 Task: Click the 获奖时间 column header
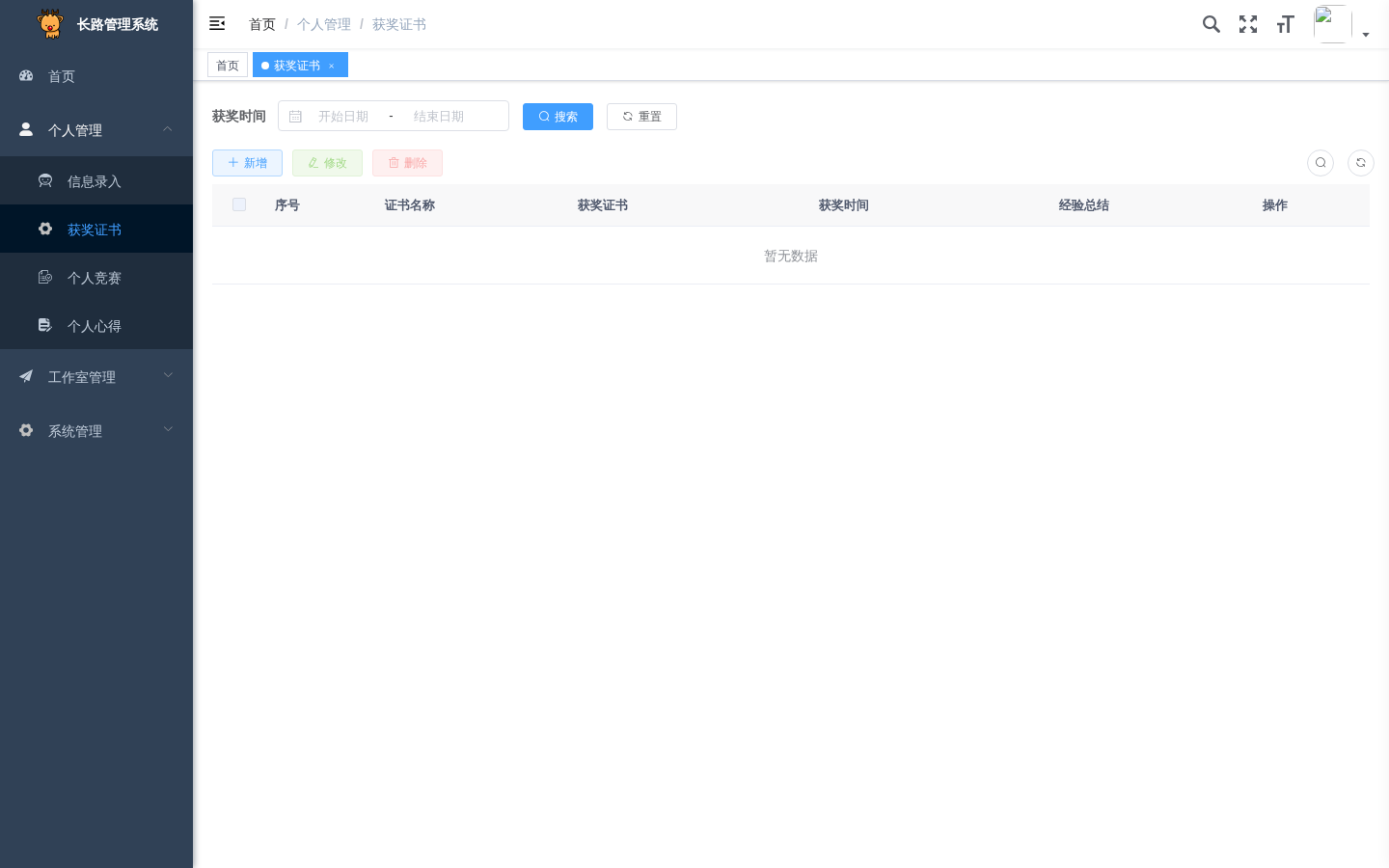(x=844, y=205)
